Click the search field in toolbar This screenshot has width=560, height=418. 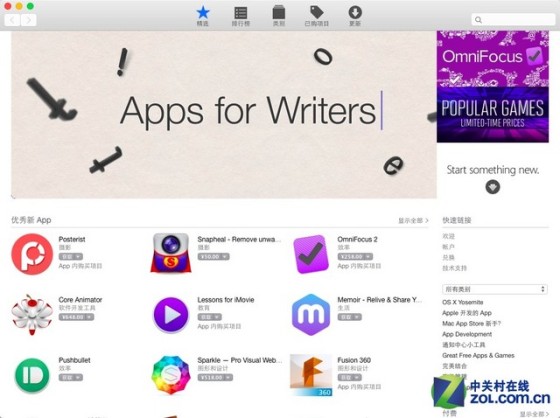[x=513, y=20]
